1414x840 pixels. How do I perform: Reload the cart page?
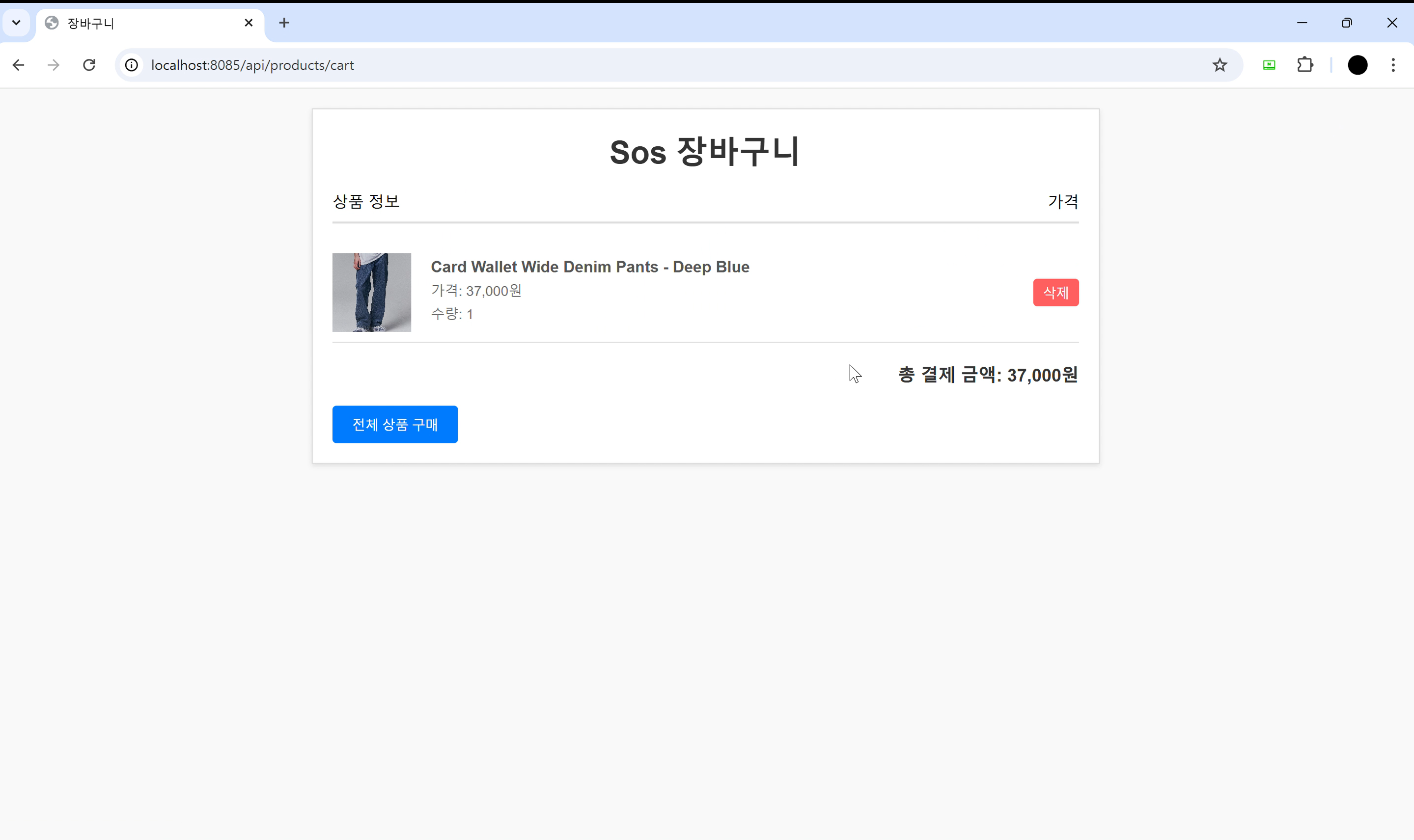pos(89,65)
